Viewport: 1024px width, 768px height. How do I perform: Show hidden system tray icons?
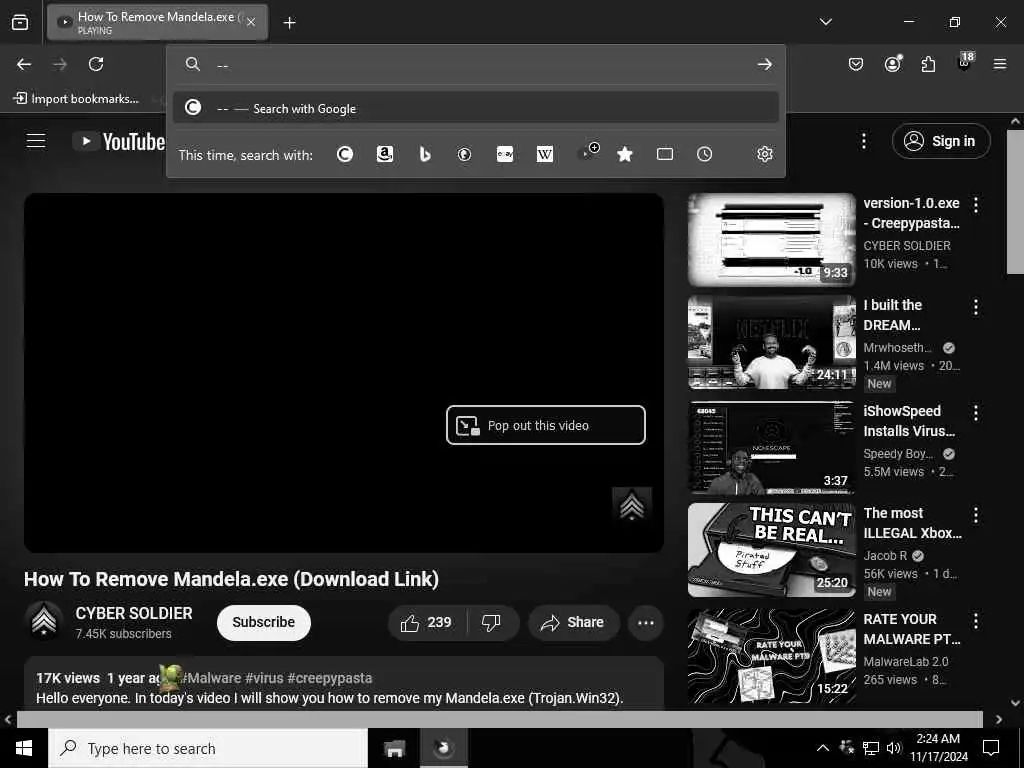click(x=823, y=748)
